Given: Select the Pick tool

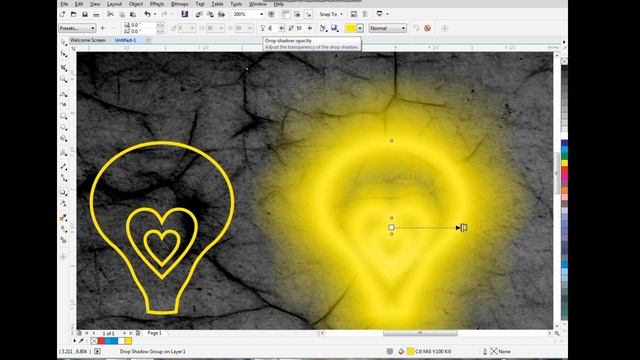Looking at the screenshot, I should pos(64,42).
